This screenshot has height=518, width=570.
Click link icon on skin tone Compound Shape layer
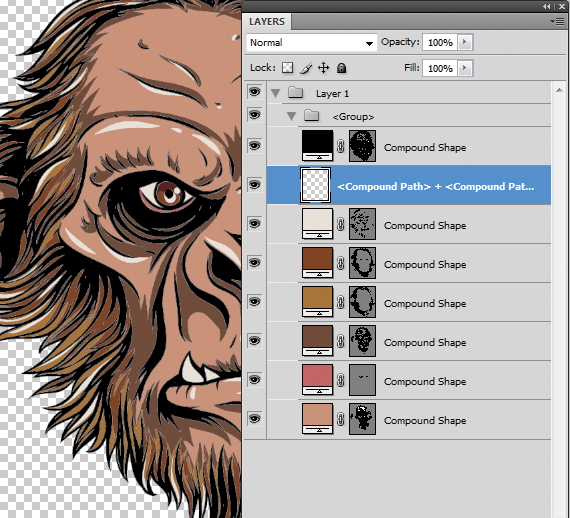341,419
